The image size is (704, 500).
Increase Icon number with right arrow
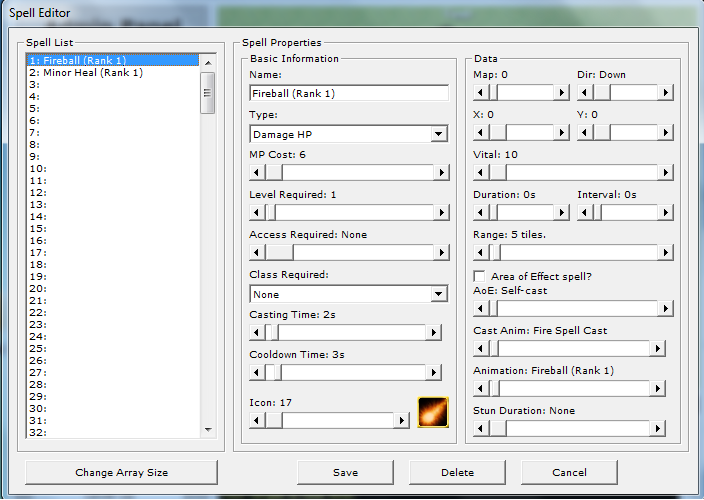pos(401,420)
